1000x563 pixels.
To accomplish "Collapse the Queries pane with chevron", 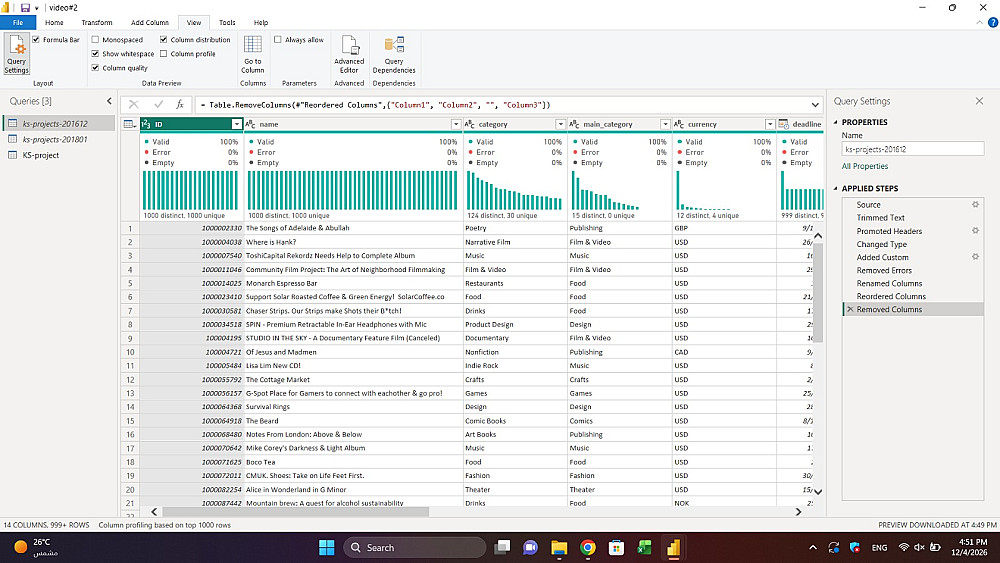I will click(110, 101).
